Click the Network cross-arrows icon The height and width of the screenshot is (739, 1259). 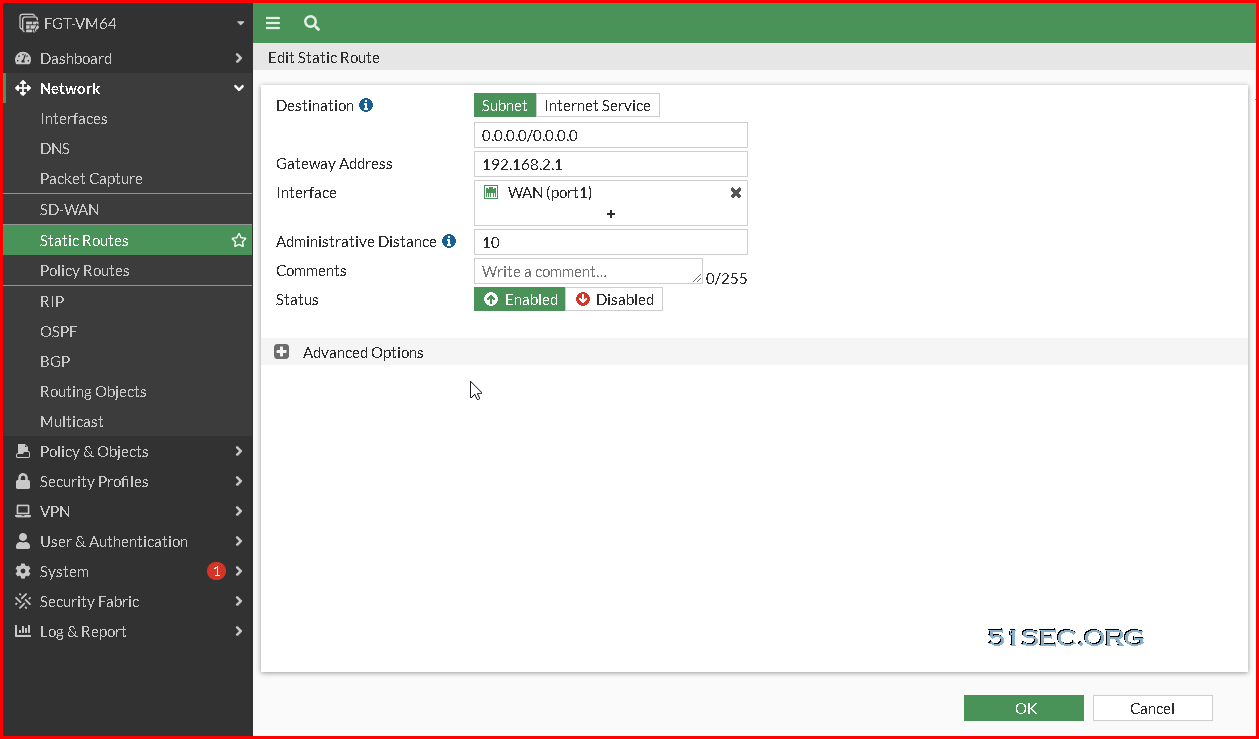click(x=23, y=88)
